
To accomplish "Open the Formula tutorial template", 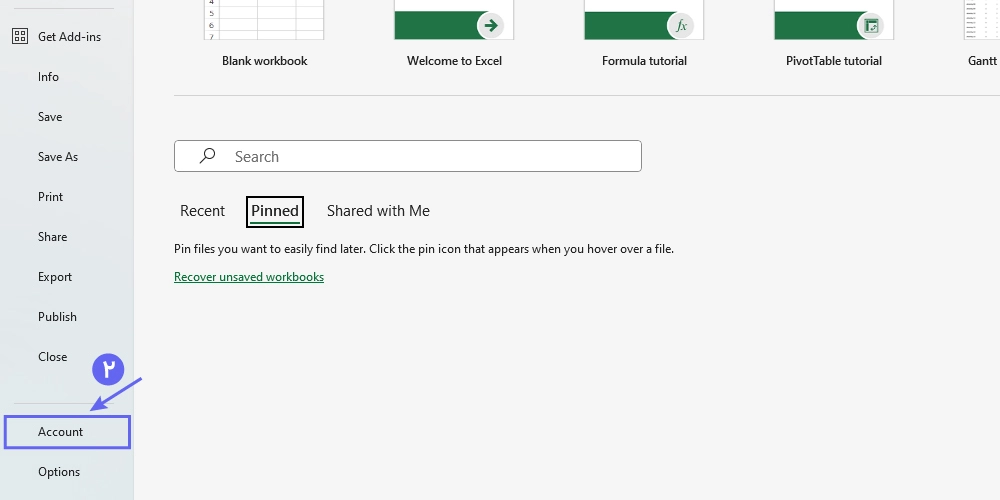I will 644,20.
